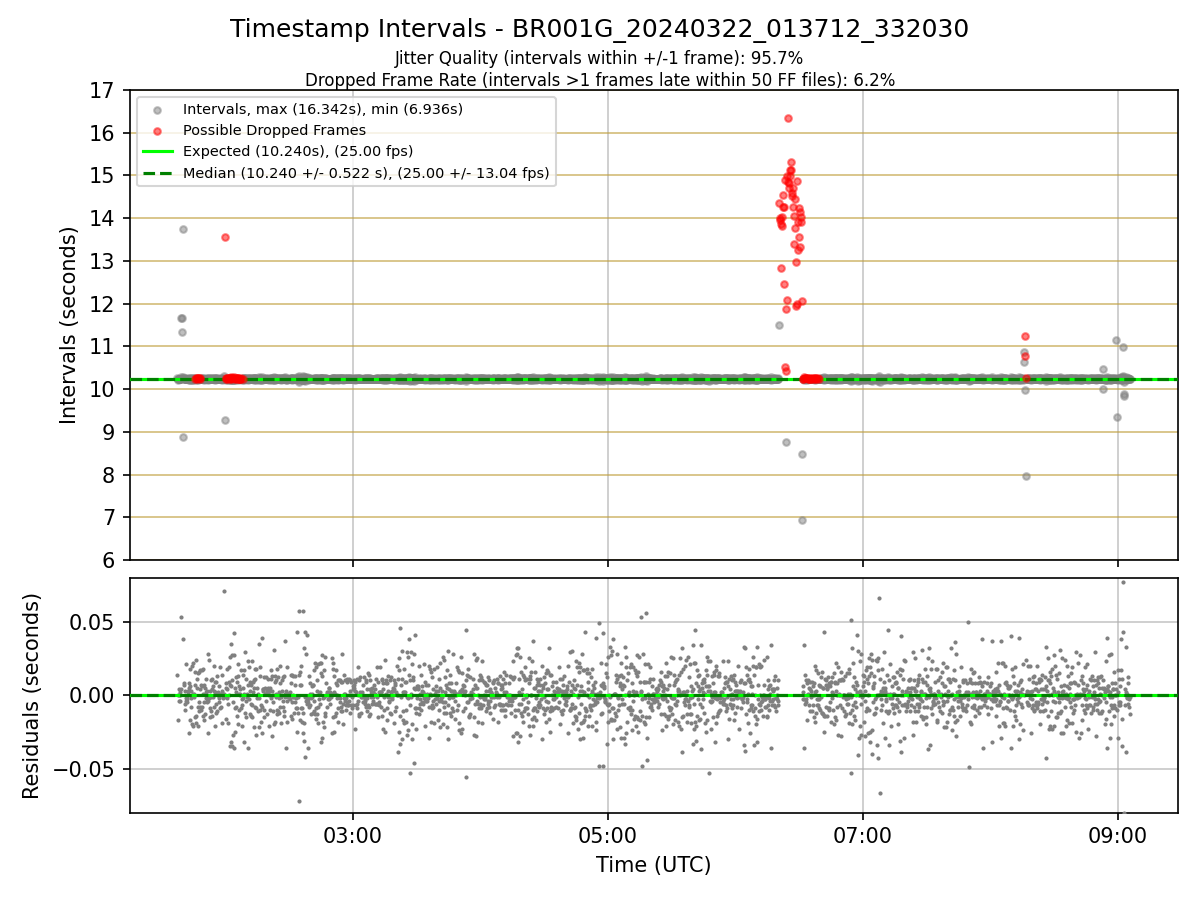Viewport: 1200px width, 900px height.
Task: Click the '−0.05' residuals tick label
Action: point(85,769)
